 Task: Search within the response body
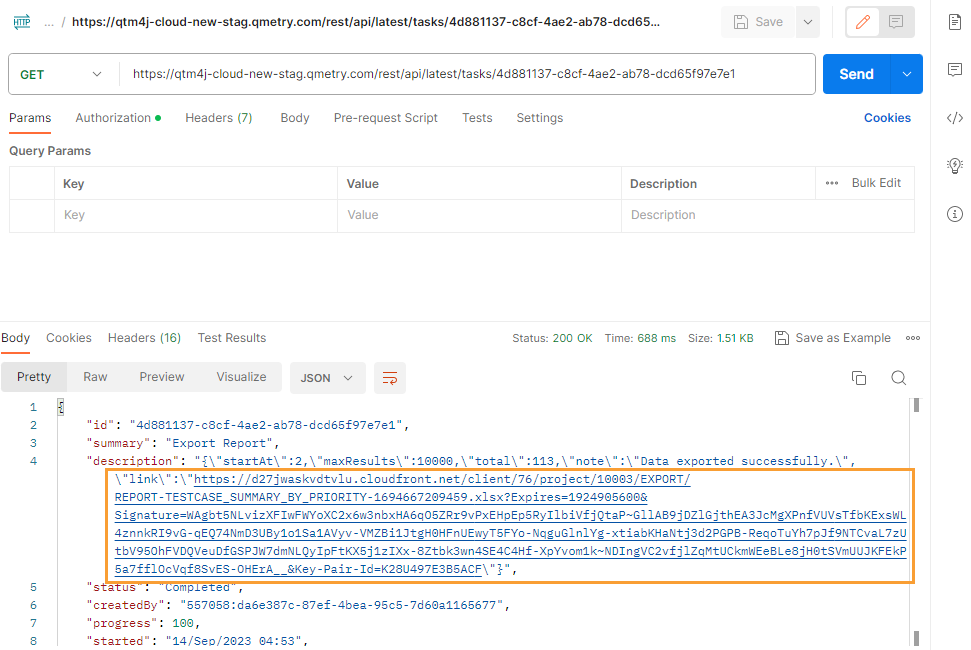tap(898, 378)
